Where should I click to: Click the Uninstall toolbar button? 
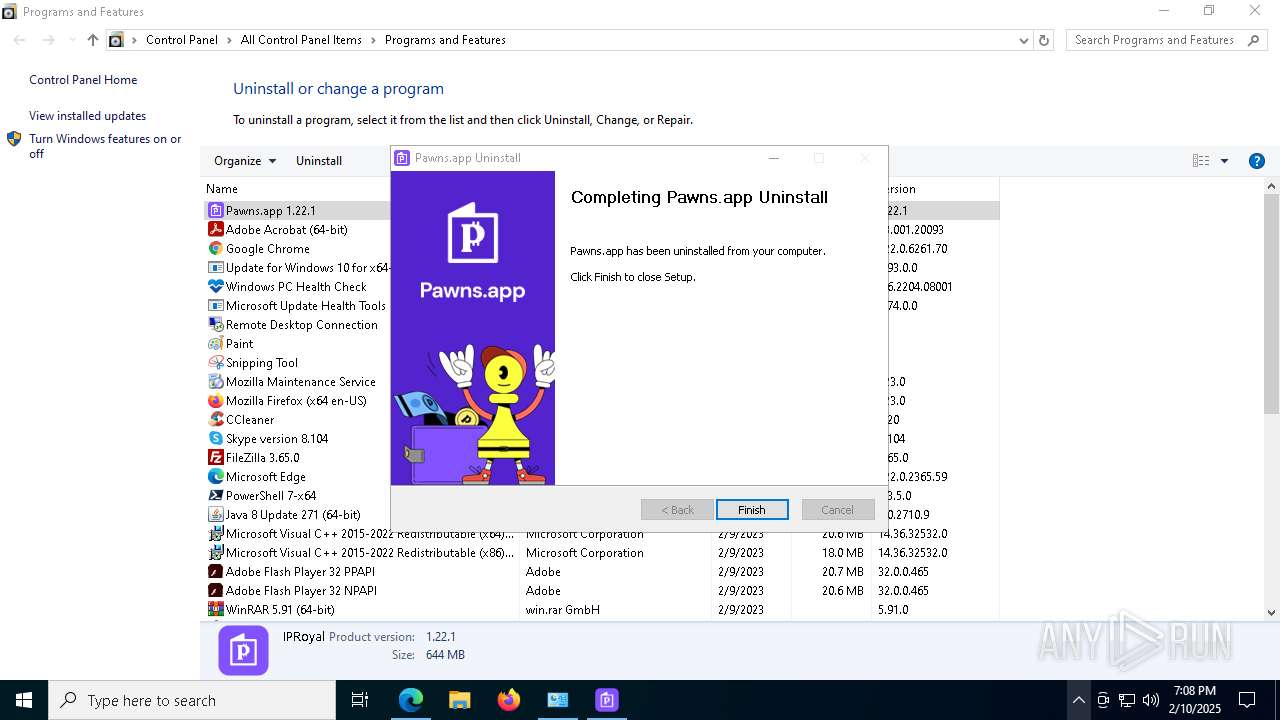tap(319, 161)
